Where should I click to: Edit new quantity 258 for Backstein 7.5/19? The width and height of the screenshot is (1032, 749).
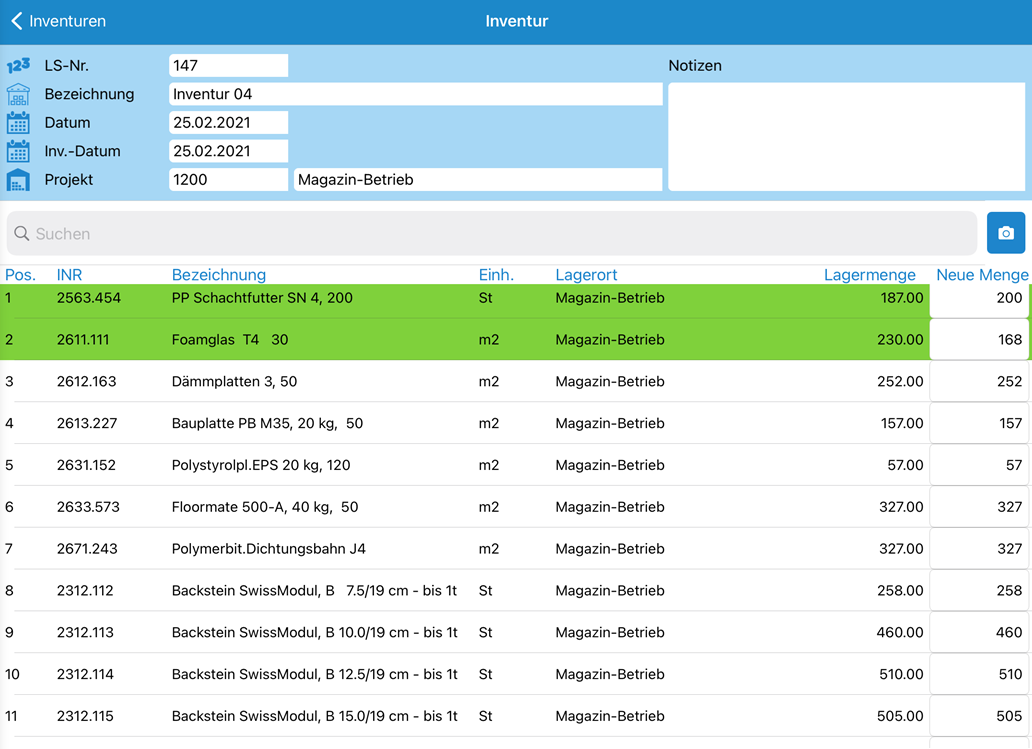coord(979,590)
